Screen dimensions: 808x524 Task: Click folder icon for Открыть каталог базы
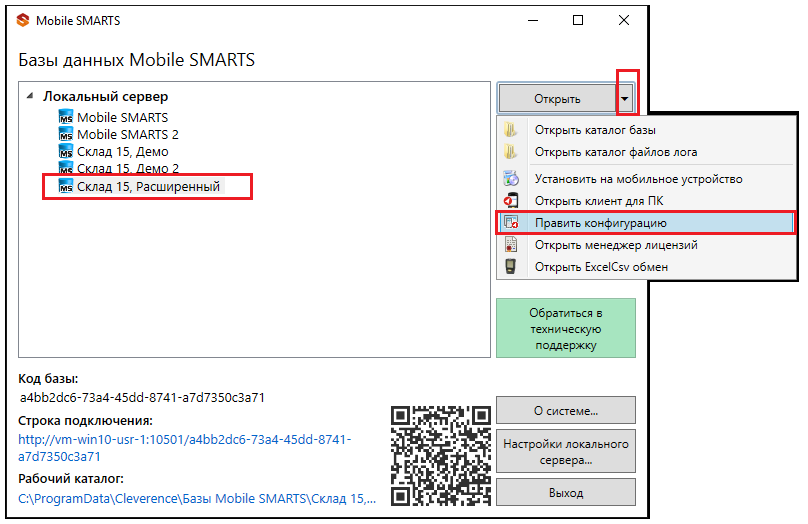tap(510, 130)
